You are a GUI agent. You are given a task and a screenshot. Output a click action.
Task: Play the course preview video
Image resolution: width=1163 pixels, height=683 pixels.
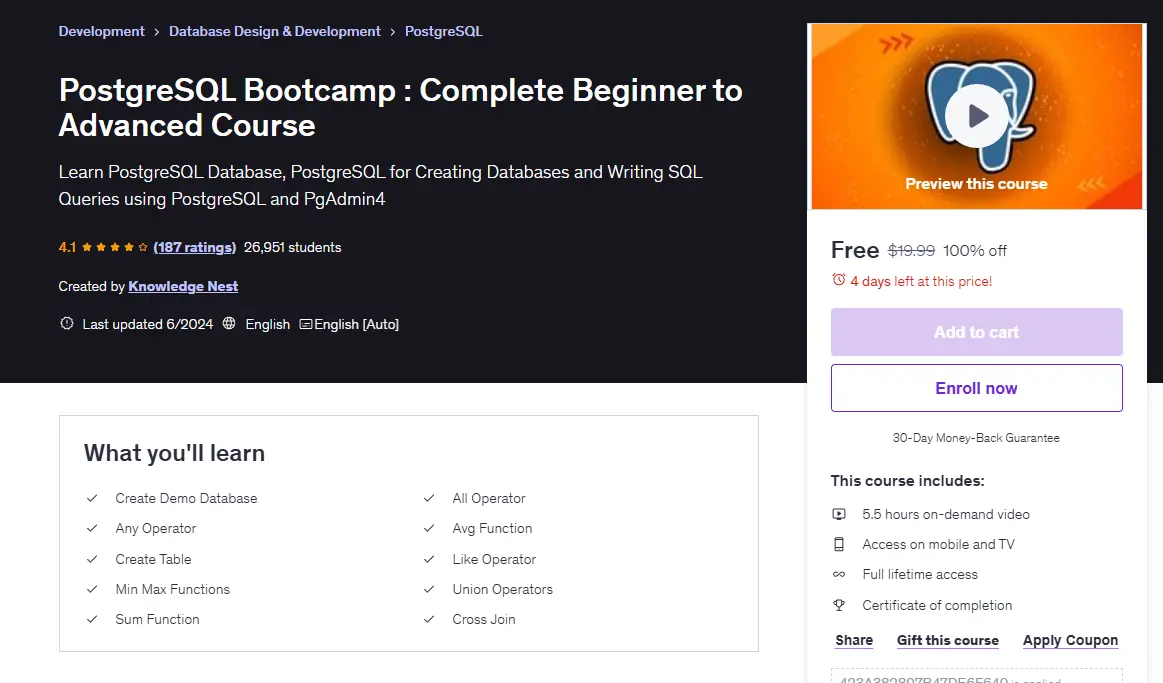coord(977,116)
